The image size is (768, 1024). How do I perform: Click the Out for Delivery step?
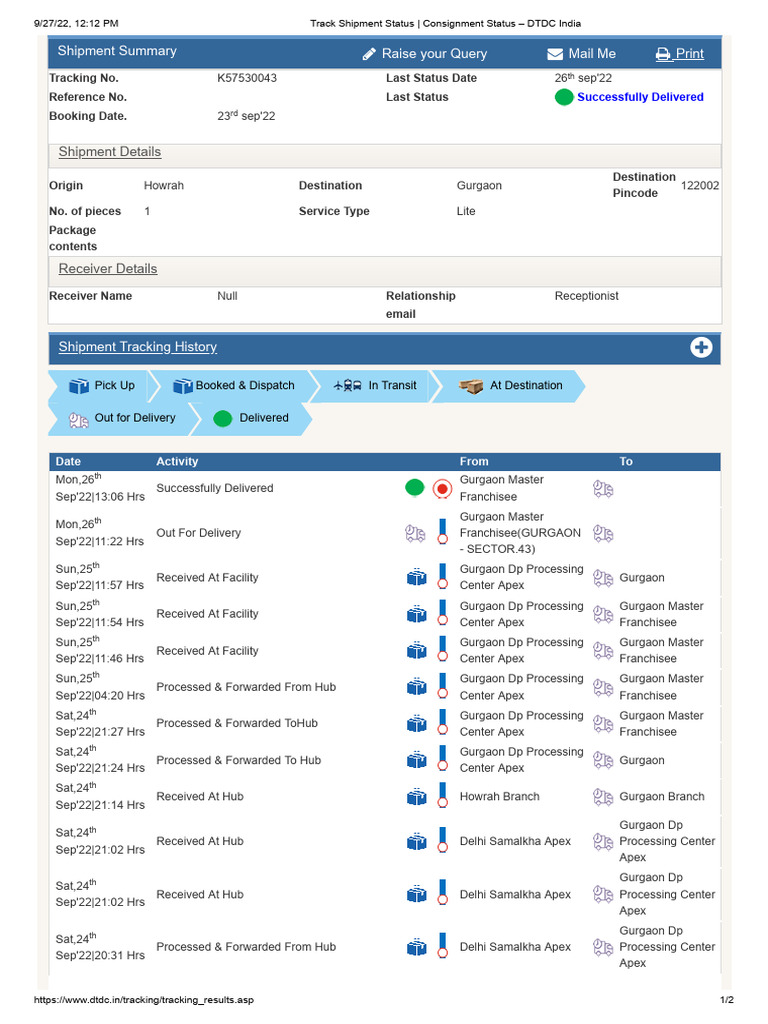click(x=121, y=418)
